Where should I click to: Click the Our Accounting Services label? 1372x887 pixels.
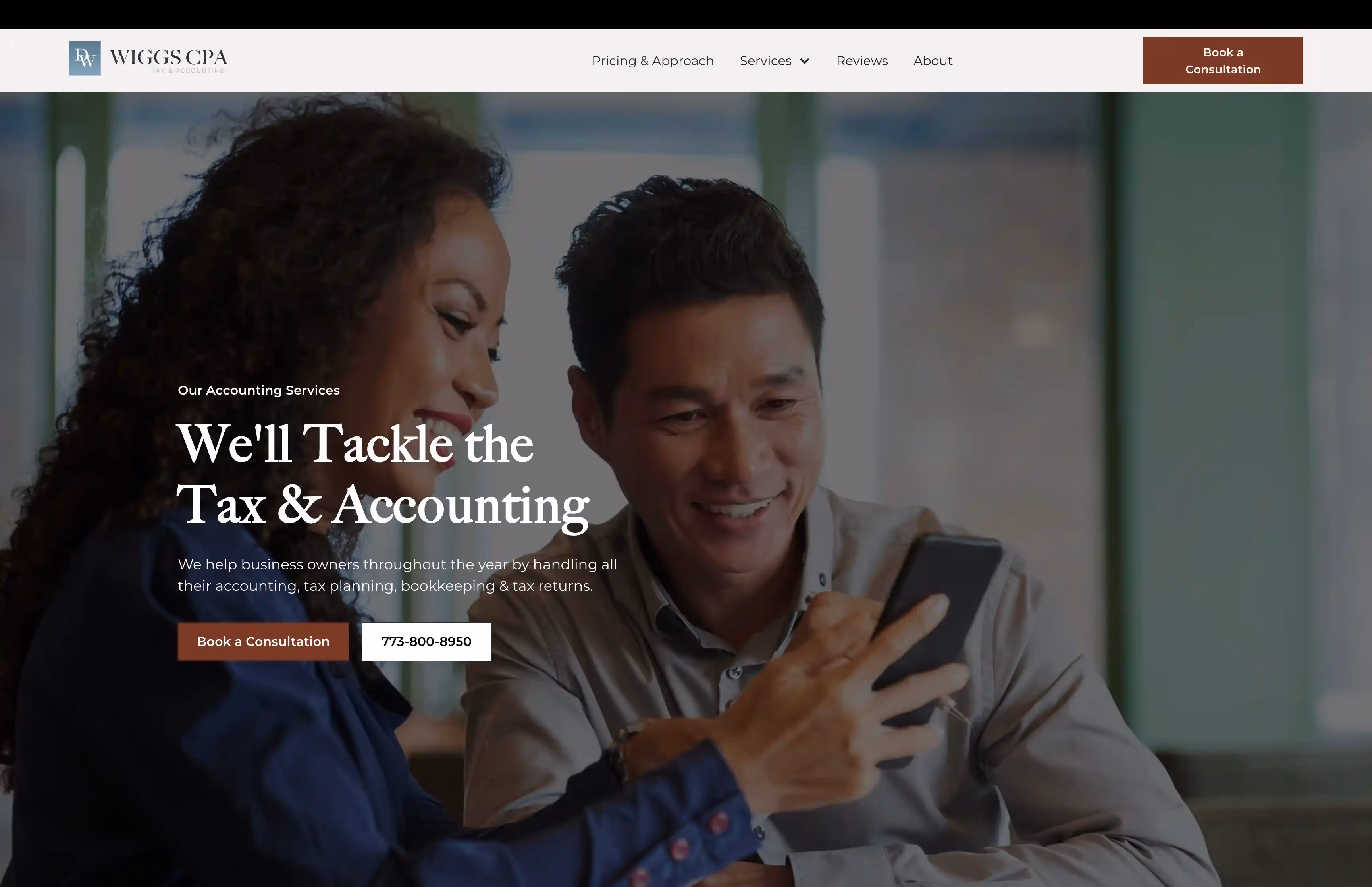(258, 391)
